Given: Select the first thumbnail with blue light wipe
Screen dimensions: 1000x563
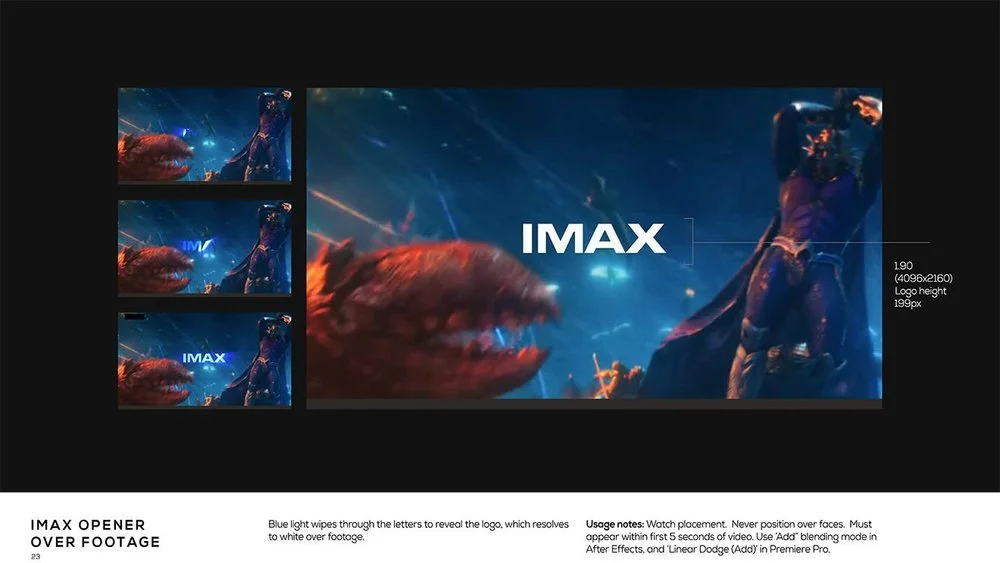Looking at the screenshot, I should (x=205, y=135).
